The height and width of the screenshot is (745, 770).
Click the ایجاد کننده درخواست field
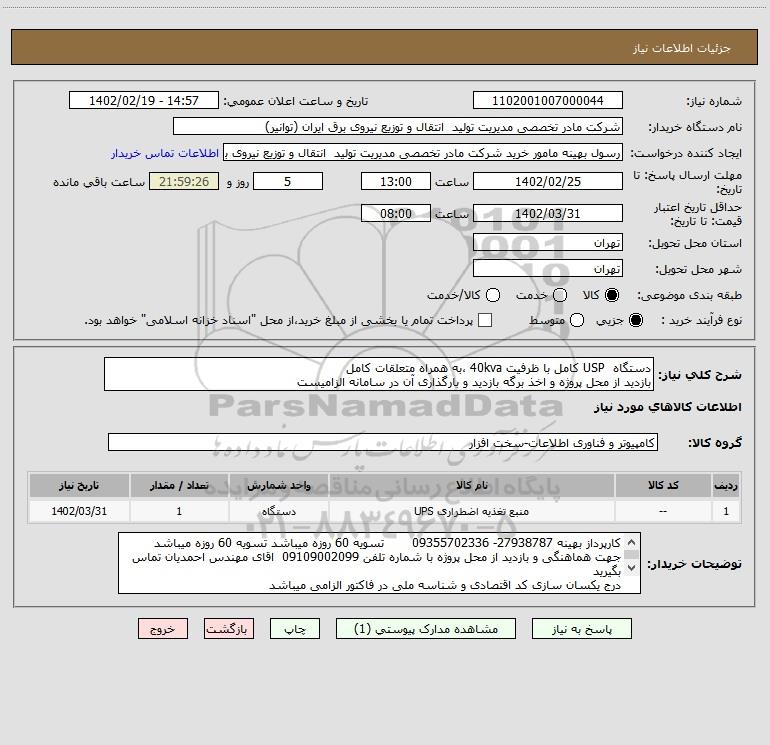[423, 153]
